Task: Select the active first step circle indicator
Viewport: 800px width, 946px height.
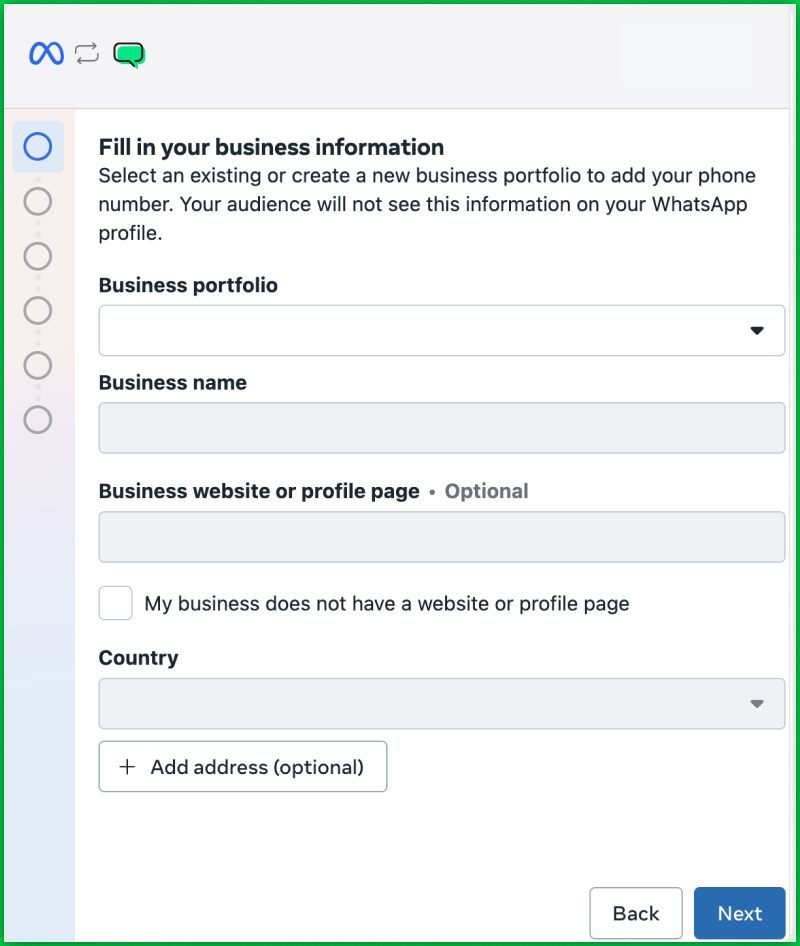Action: tap(37, 146)
